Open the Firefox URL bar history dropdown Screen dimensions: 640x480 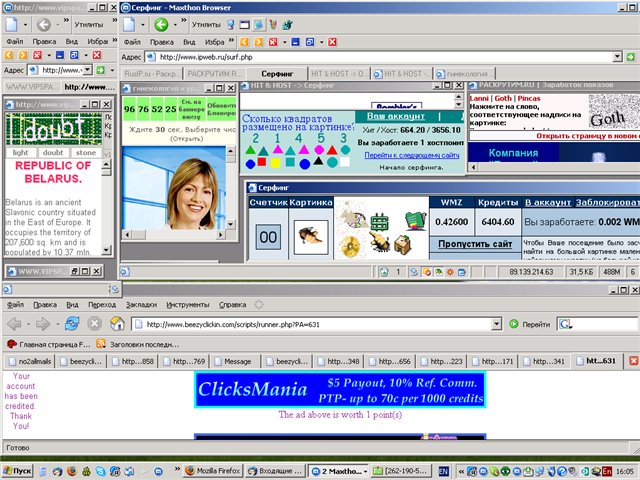coord(496,324)
